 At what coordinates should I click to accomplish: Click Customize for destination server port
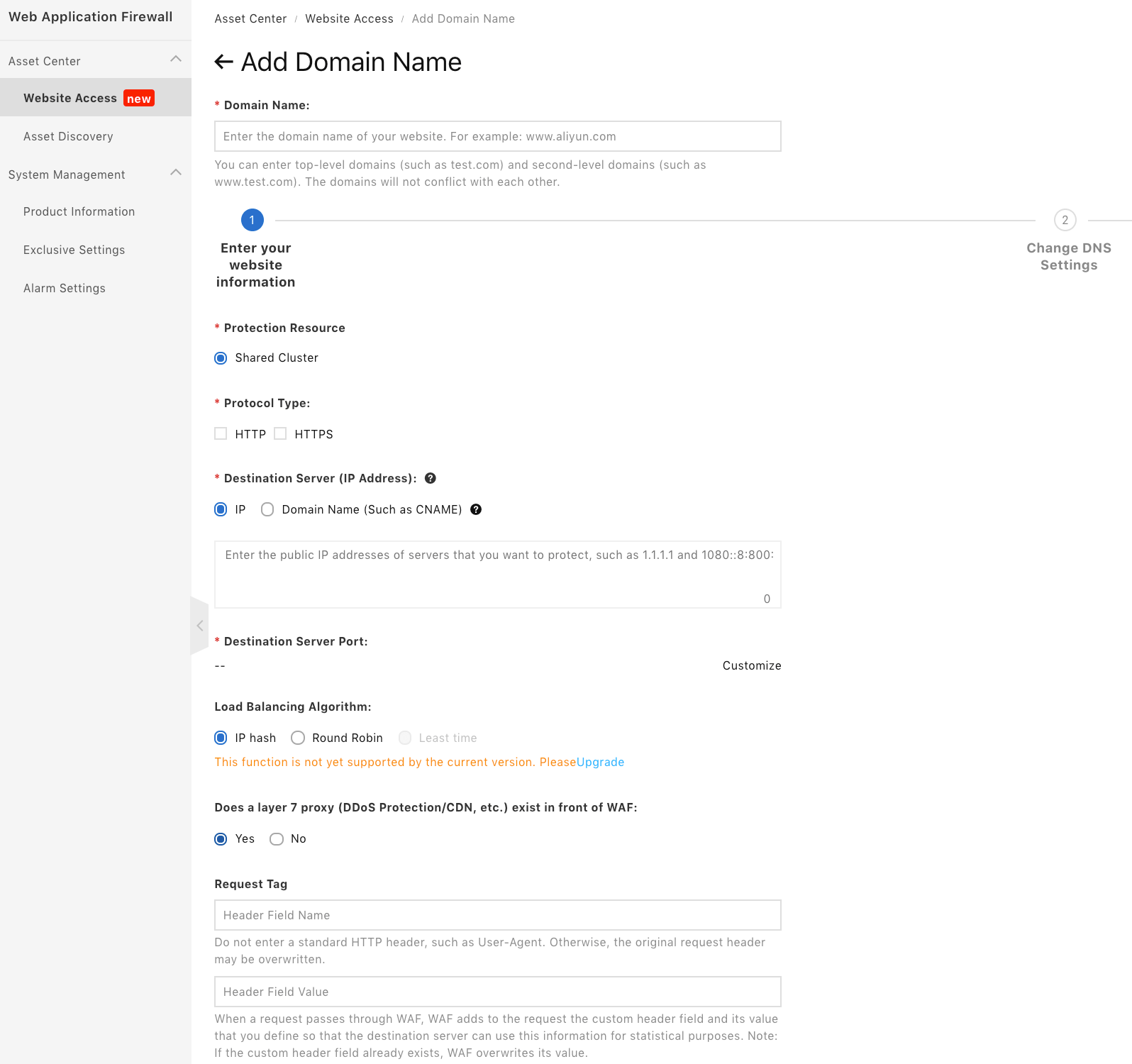point(751,666)
